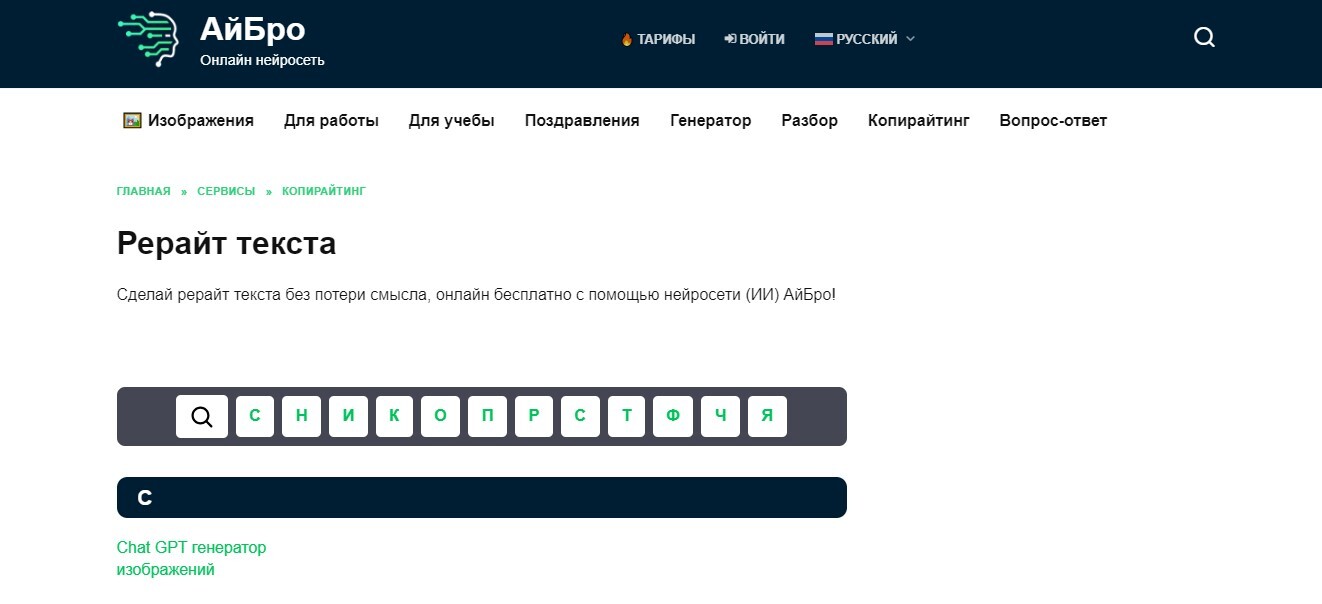
Task: Click the fire icon next to ТАРИФЫ
Action: pos(627,40)
